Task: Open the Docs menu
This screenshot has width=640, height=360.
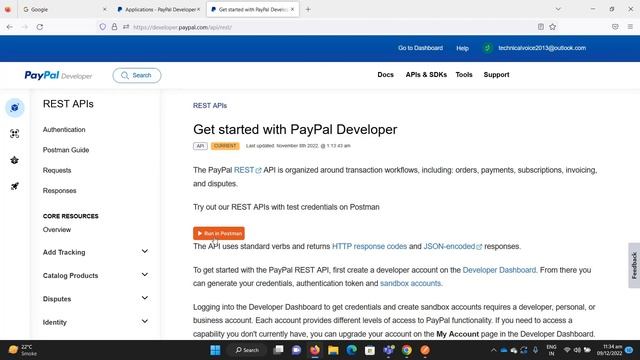Action: 385,75
